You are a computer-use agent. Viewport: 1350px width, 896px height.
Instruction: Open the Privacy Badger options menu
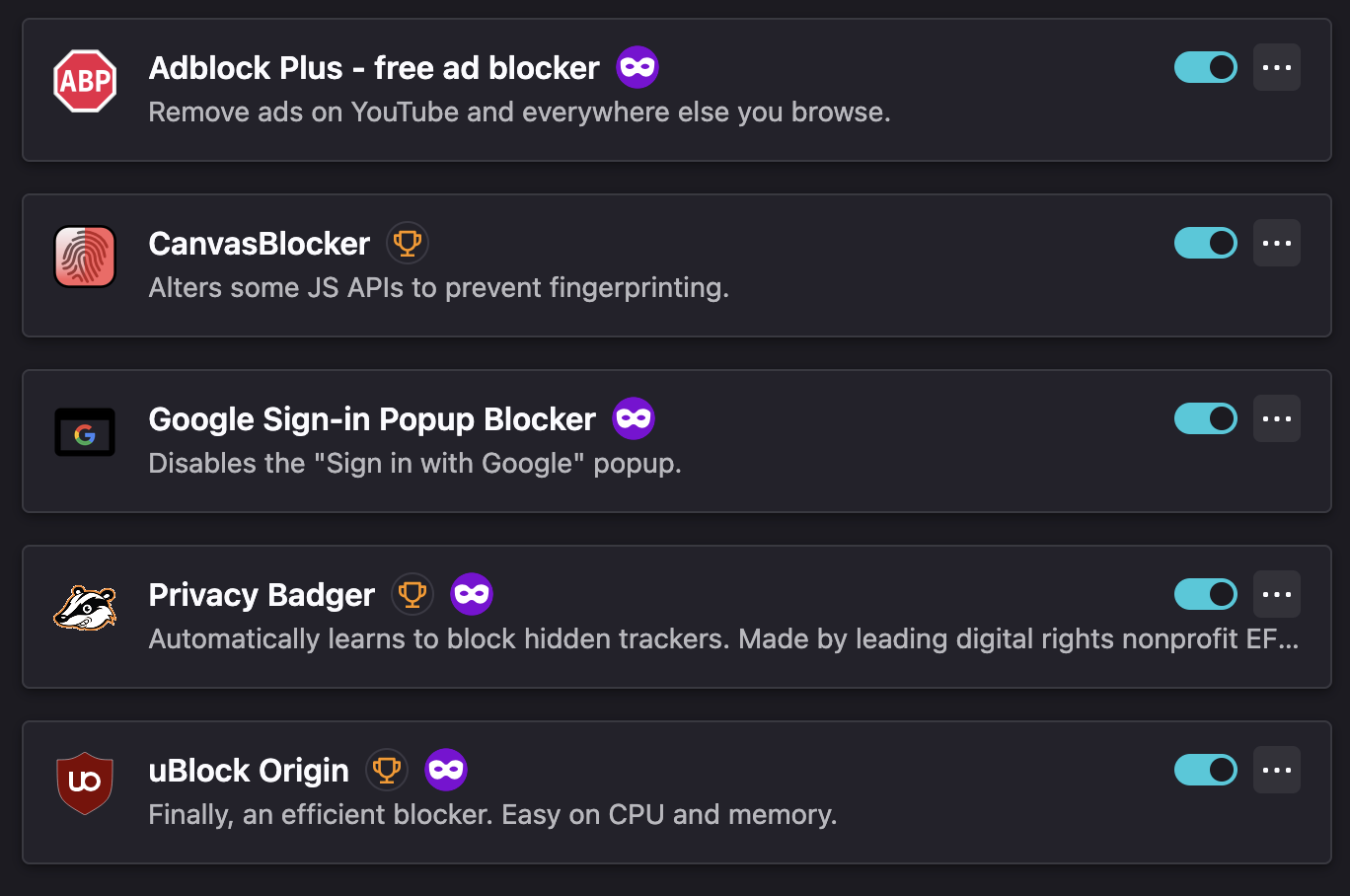[x=1277, y=593]
